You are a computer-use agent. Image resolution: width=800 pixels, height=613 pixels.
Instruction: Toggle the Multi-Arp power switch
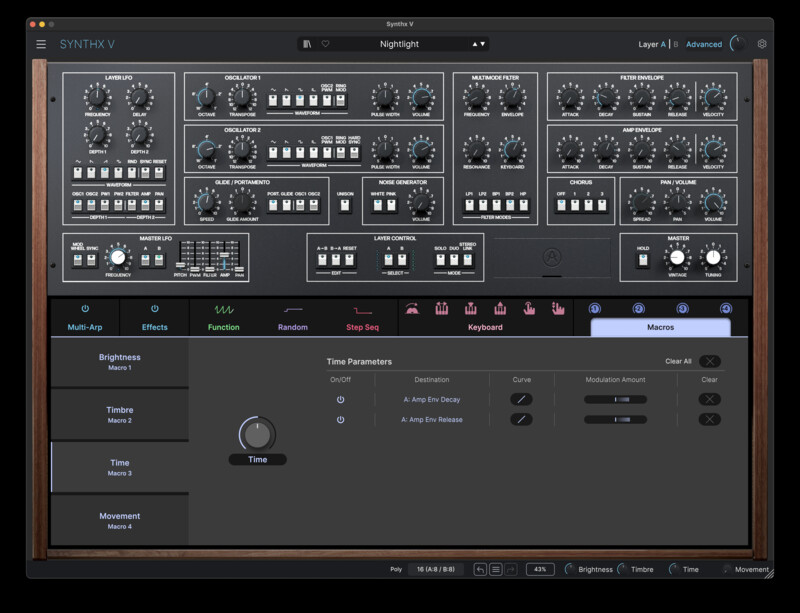pos(85,310)
